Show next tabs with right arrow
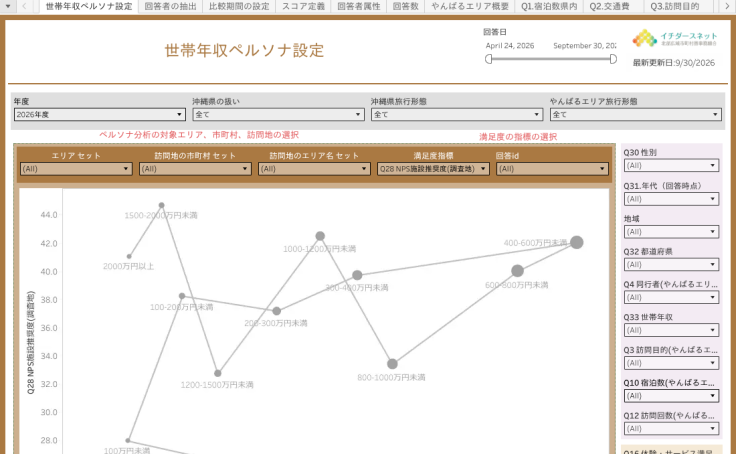The image size is (736, 454). point(728,6)
